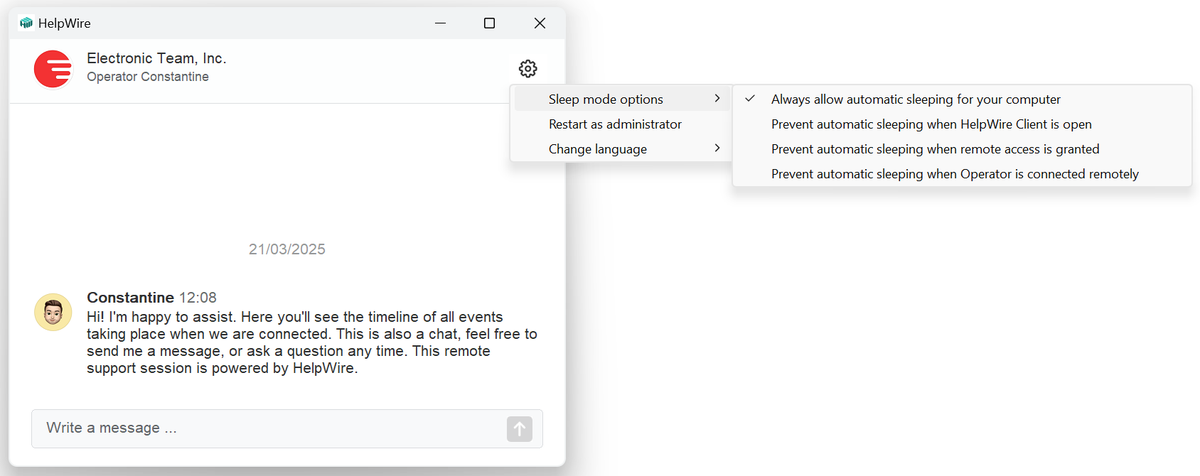The width and height of the screenshot is (1200, 476).
Task: Close the HelpWire window
Action: [539, 23]
